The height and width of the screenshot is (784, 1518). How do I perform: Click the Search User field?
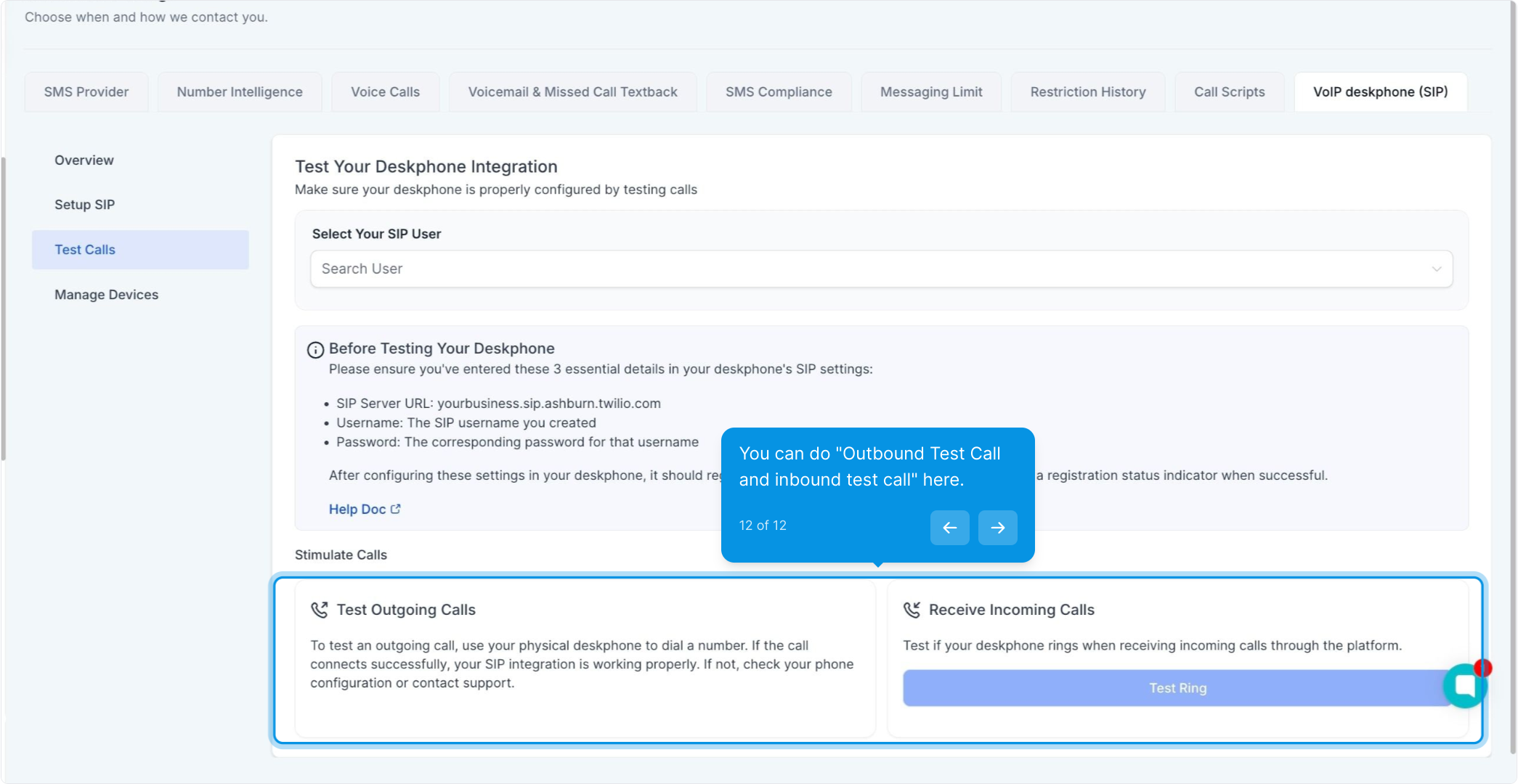click(x=872, y=269)
